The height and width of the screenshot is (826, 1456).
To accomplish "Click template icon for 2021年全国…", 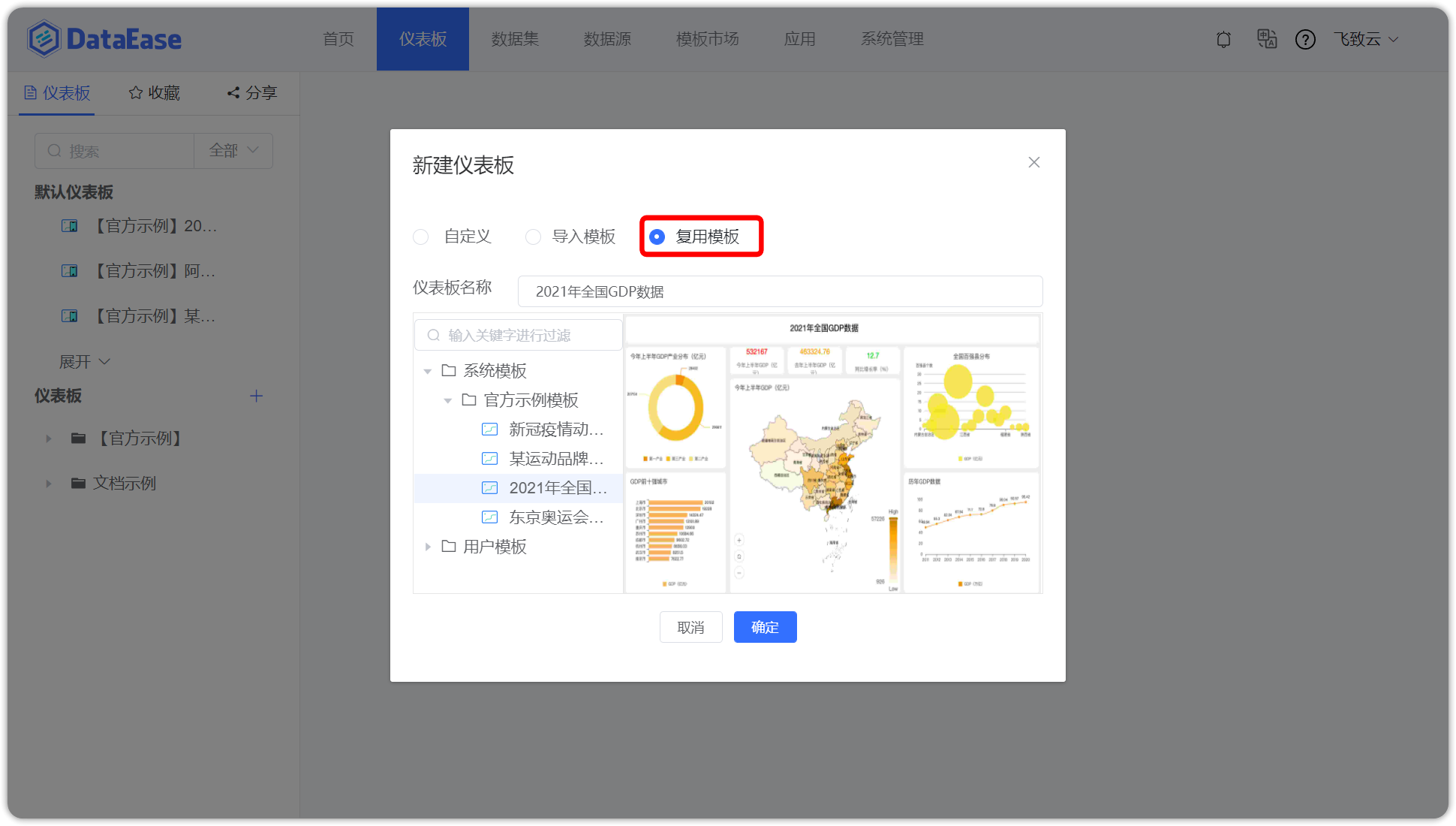I will (490, 487).
